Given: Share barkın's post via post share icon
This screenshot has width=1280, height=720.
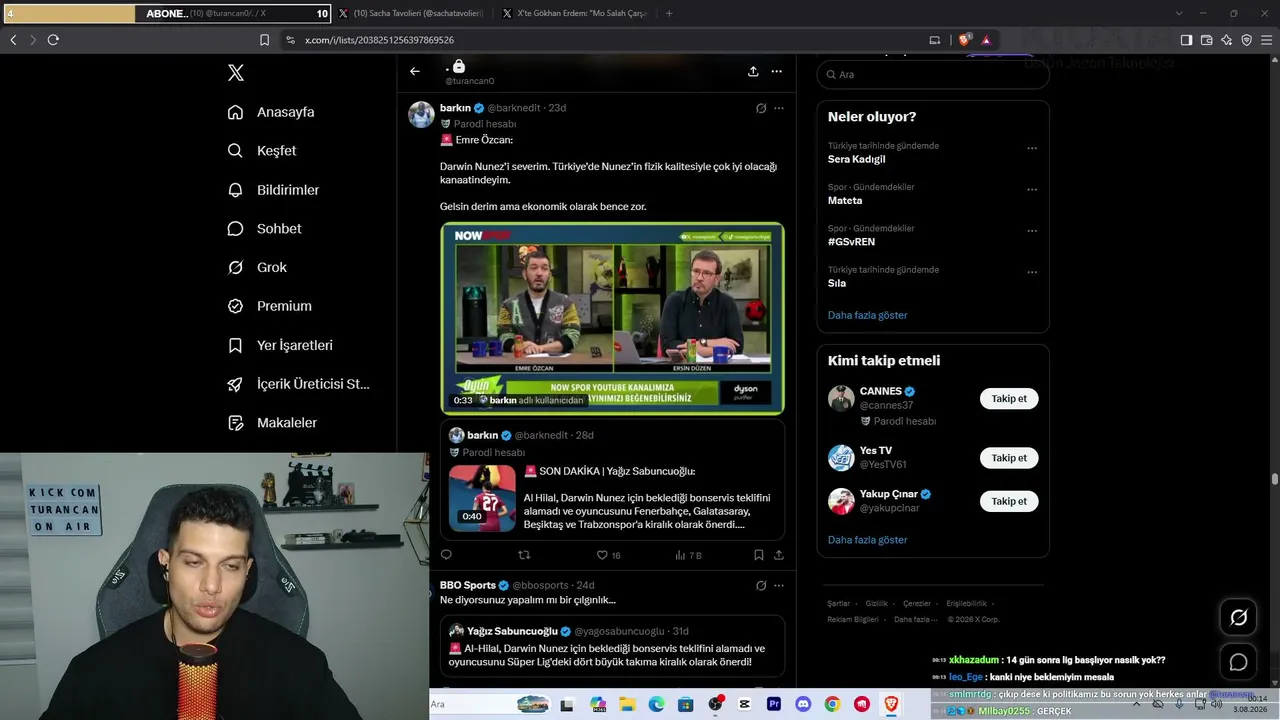Looking at the screenshot, I should click(779, 555).
